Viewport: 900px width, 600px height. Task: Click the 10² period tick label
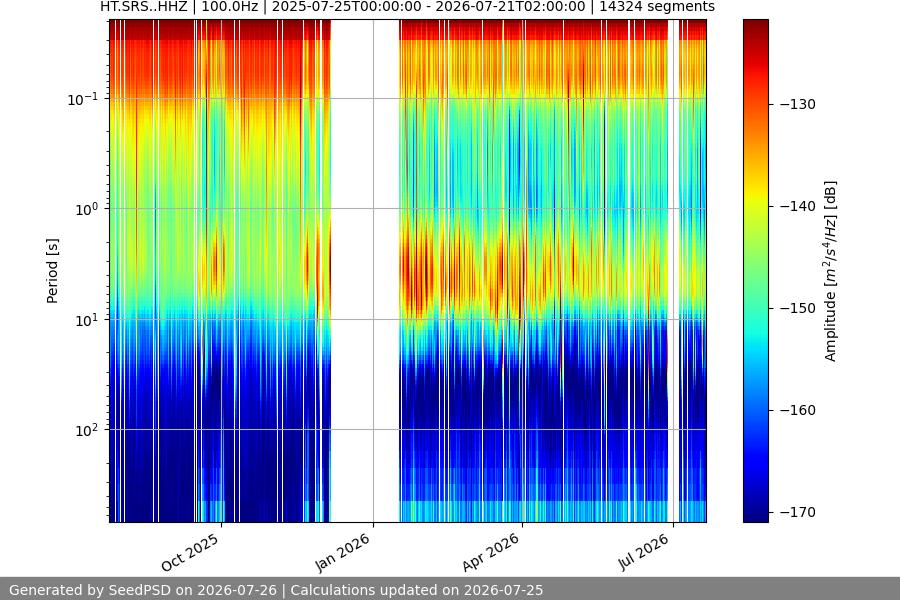87,430
